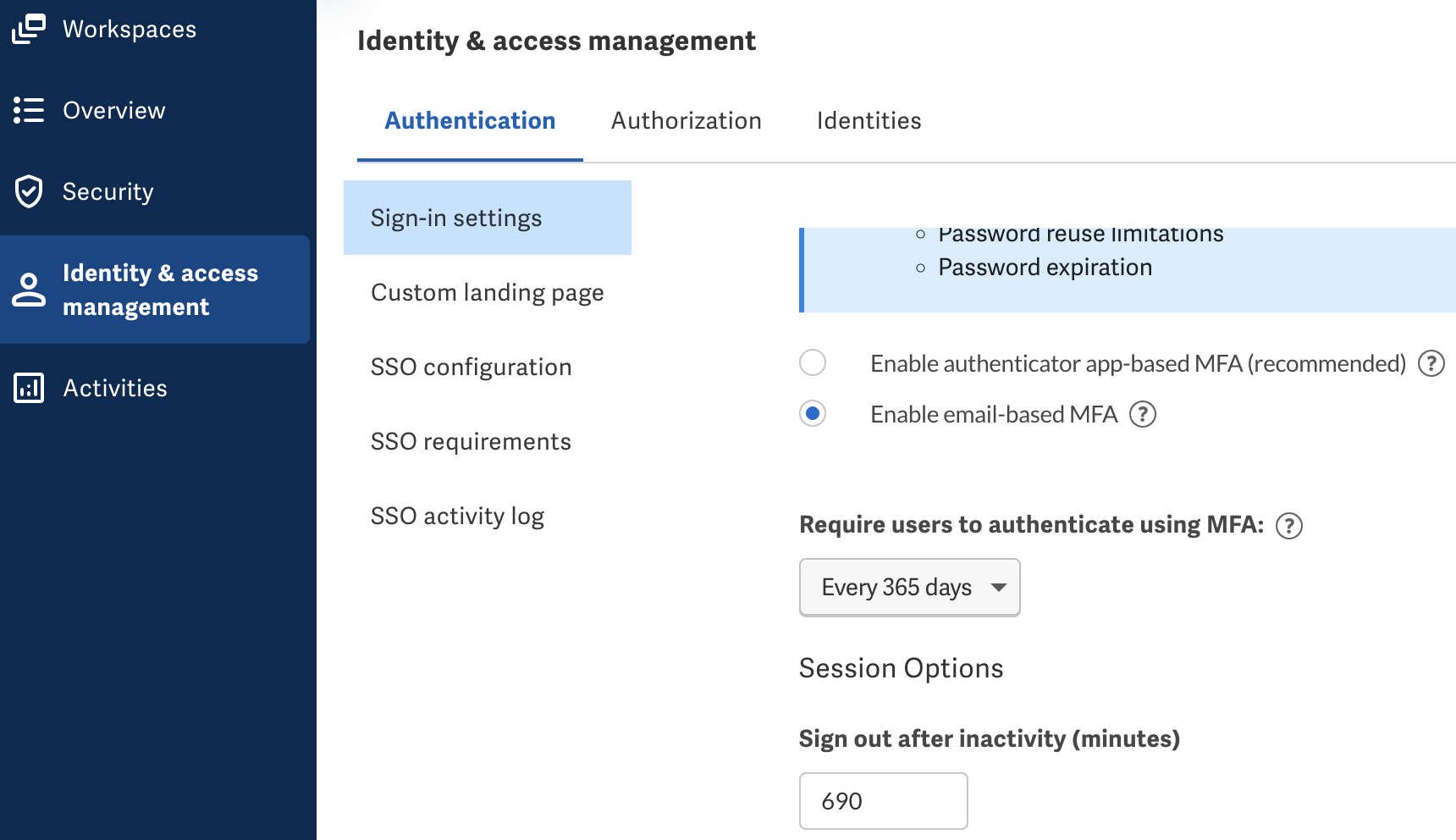Click the Session Options heading
Viewport: 1456px width, 840px height.
(902, 668)
